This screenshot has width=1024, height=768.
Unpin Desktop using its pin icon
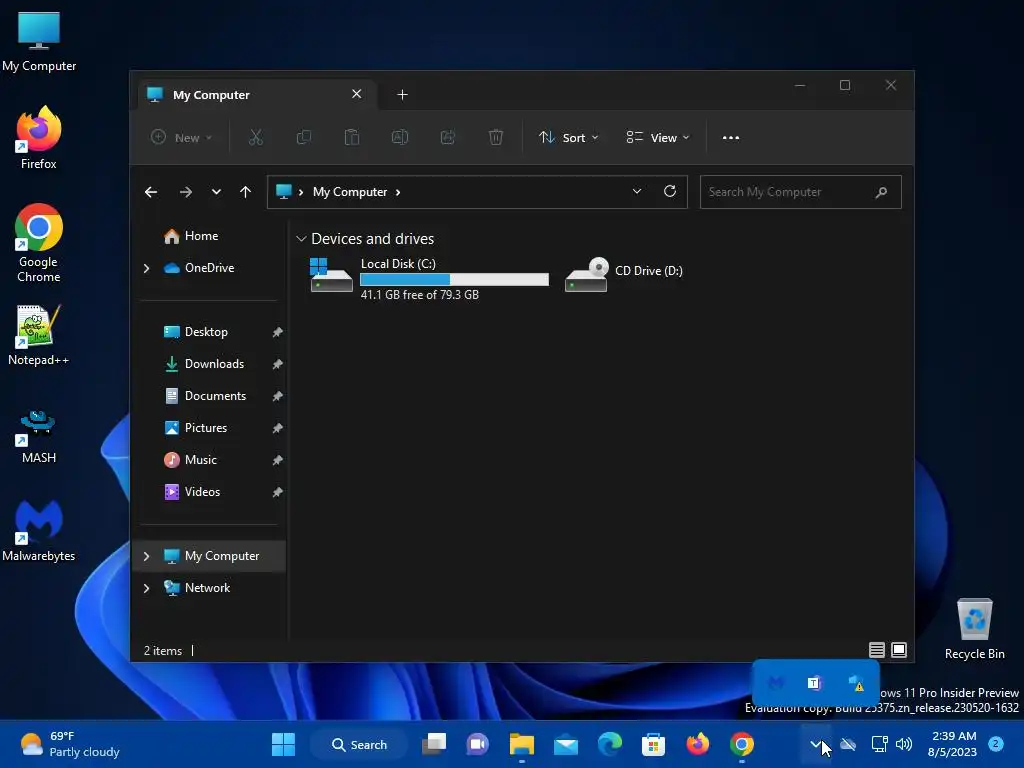click(x=277, y=332)
